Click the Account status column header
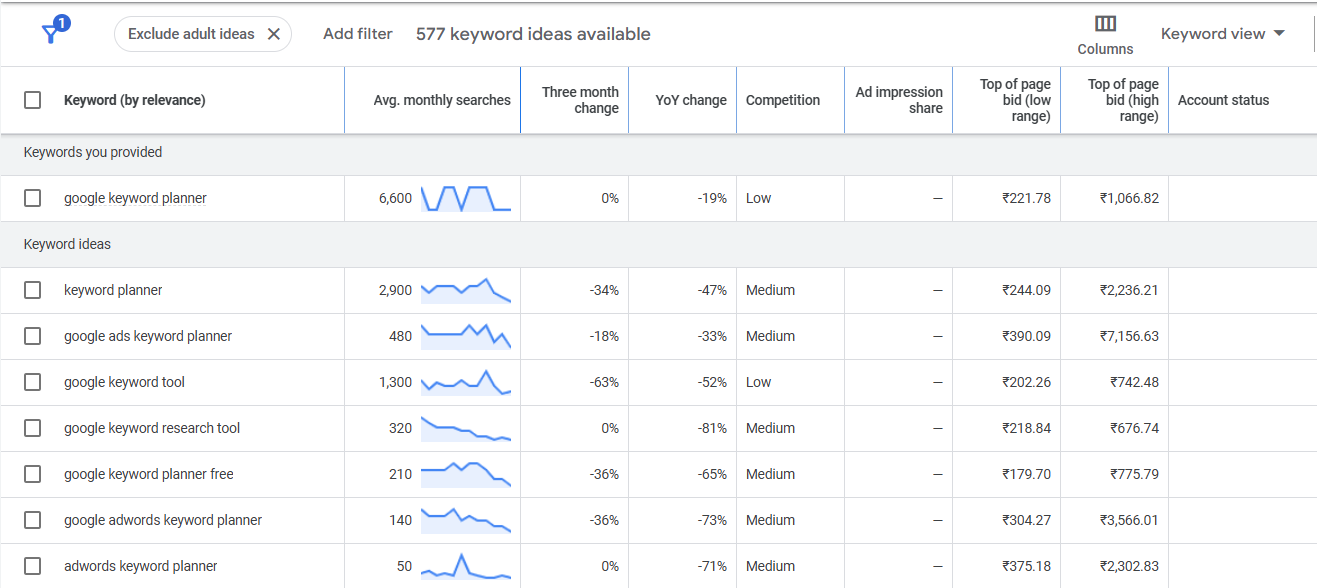1317x588 pixels. [1223, 100]
